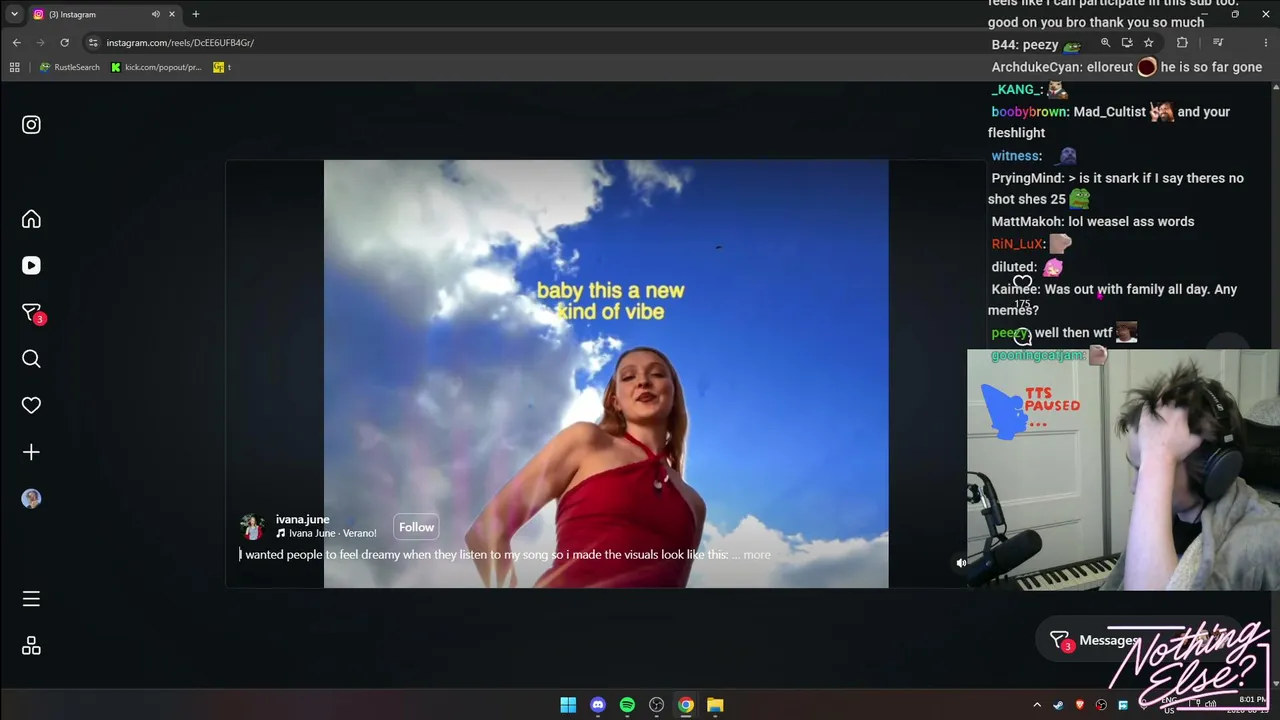Expand the tab search dropdown

click(14, 14)
